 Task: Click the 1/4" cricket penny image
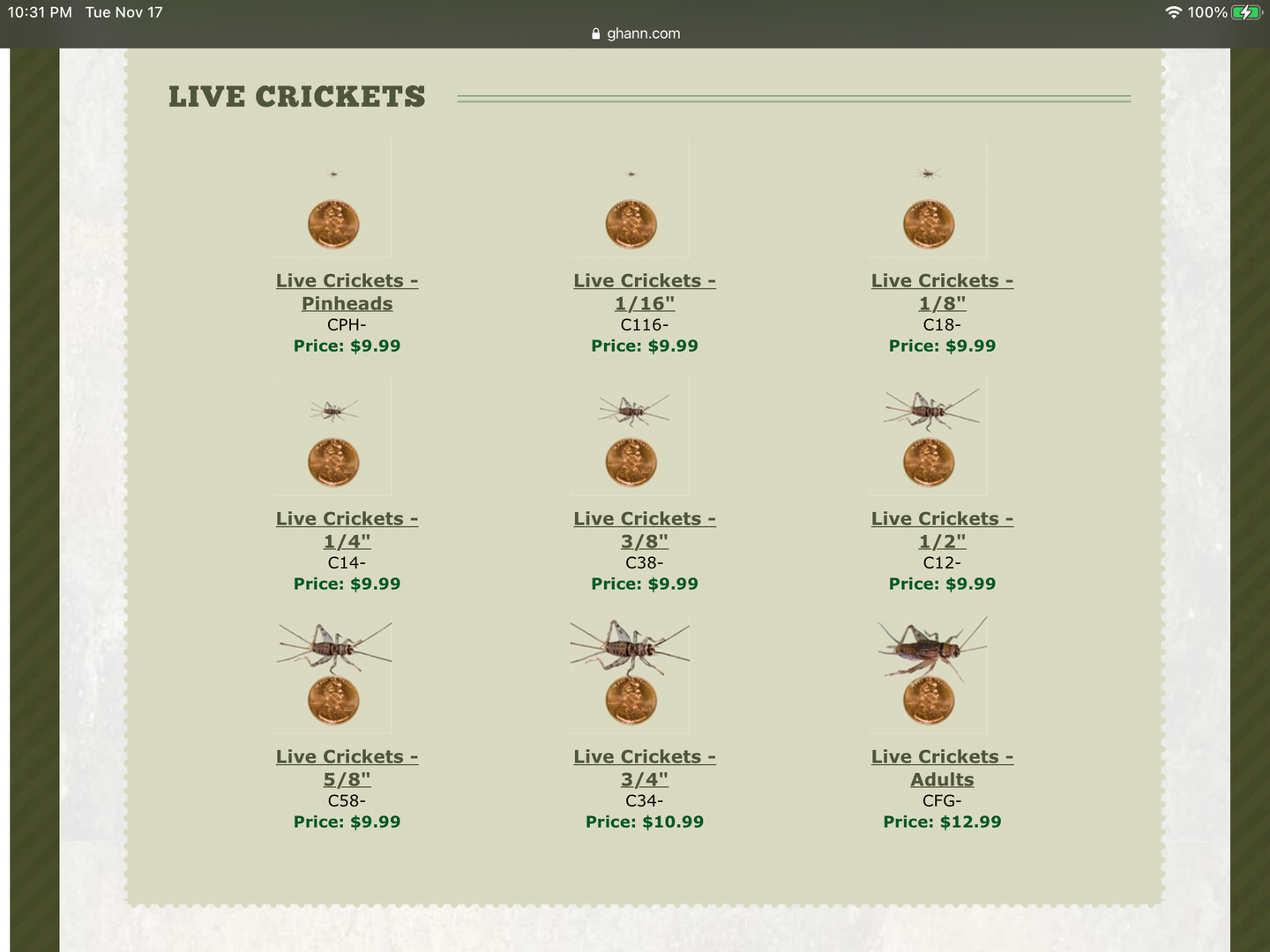(332, 437)
